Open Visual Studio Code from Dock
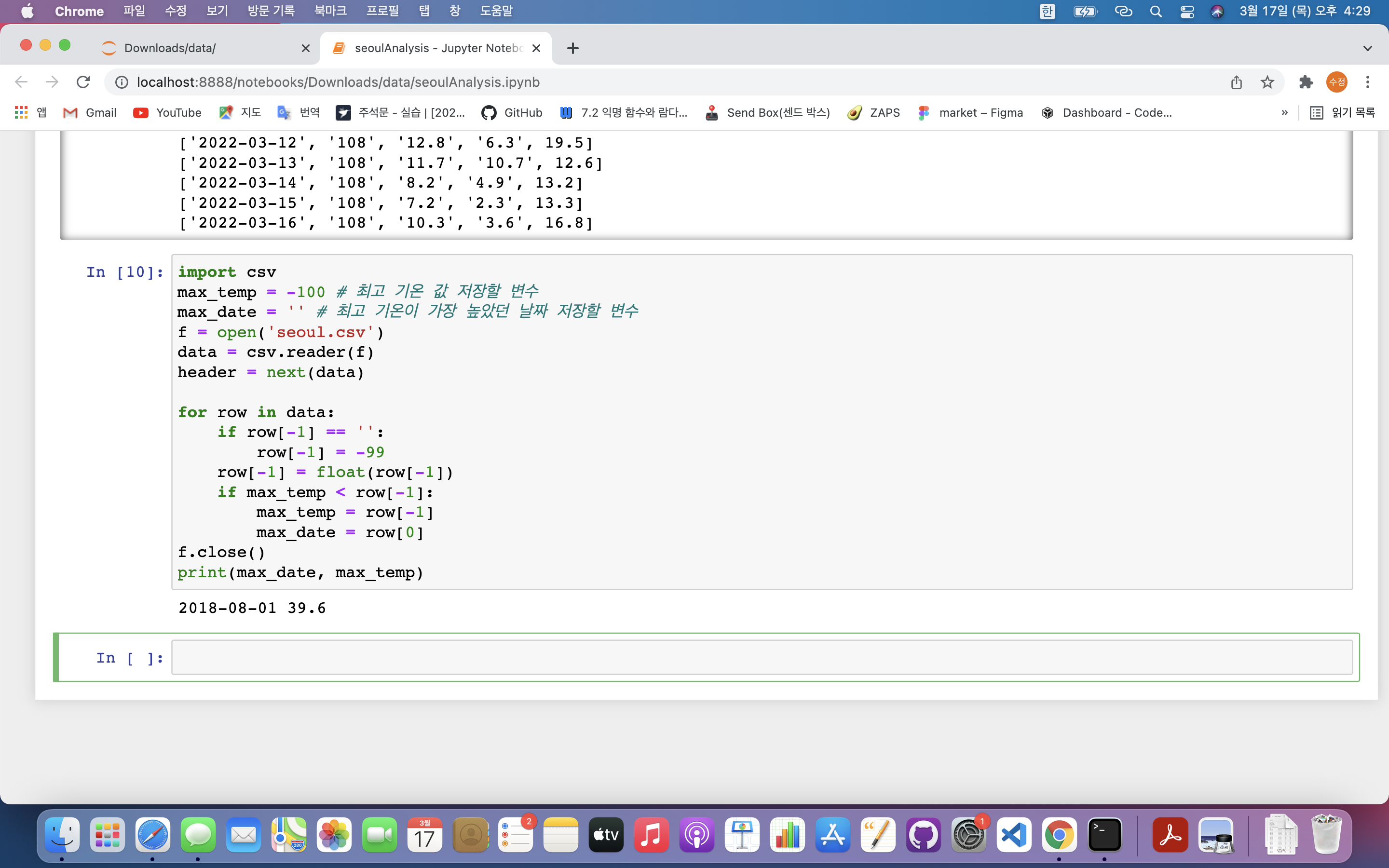Viewport: 1389px width, 868px height. pyautogui.click(x=1014, y=835)
